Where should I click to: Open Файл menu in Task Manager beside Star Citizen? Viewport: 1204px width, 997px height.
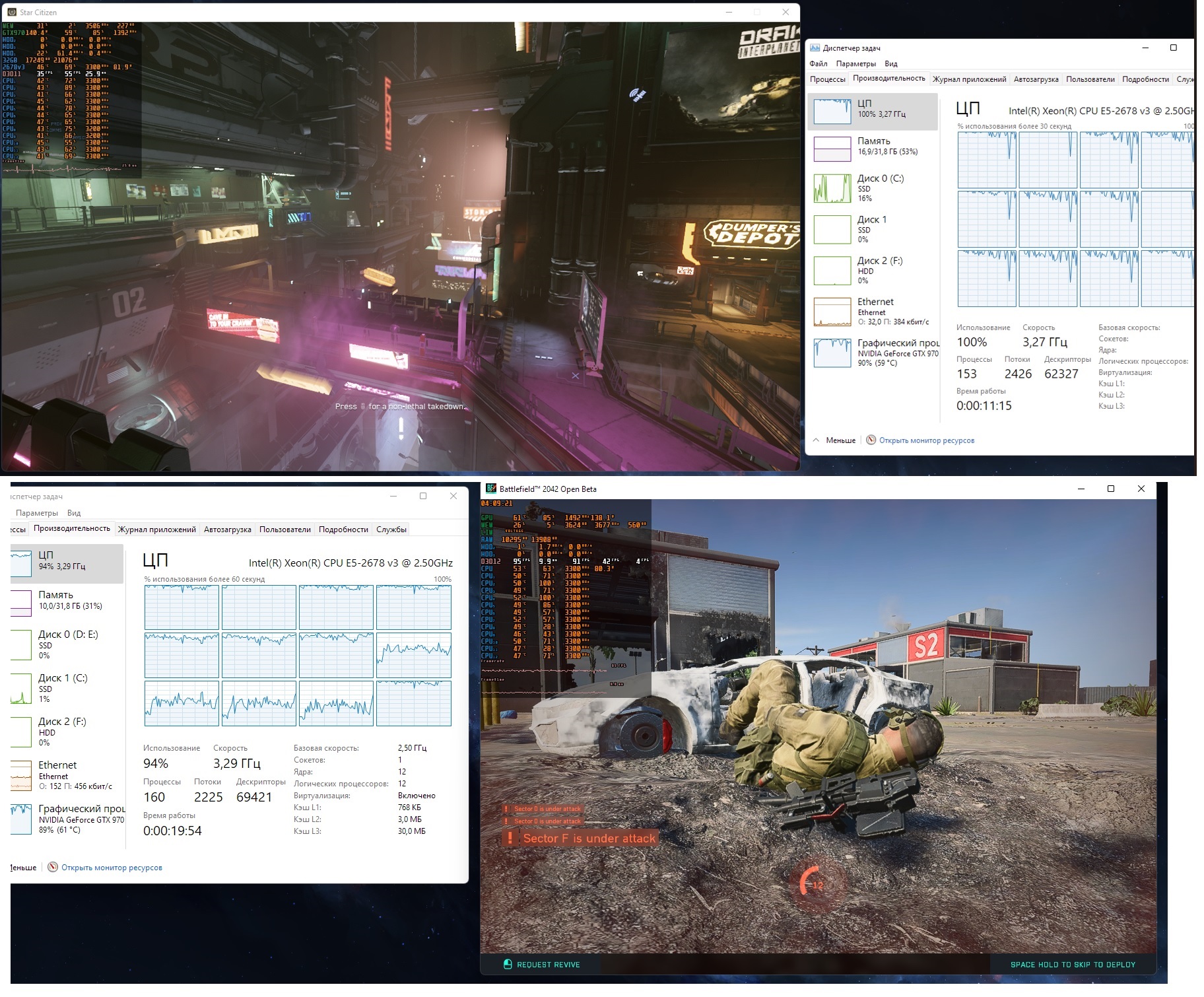click(819, 63)
